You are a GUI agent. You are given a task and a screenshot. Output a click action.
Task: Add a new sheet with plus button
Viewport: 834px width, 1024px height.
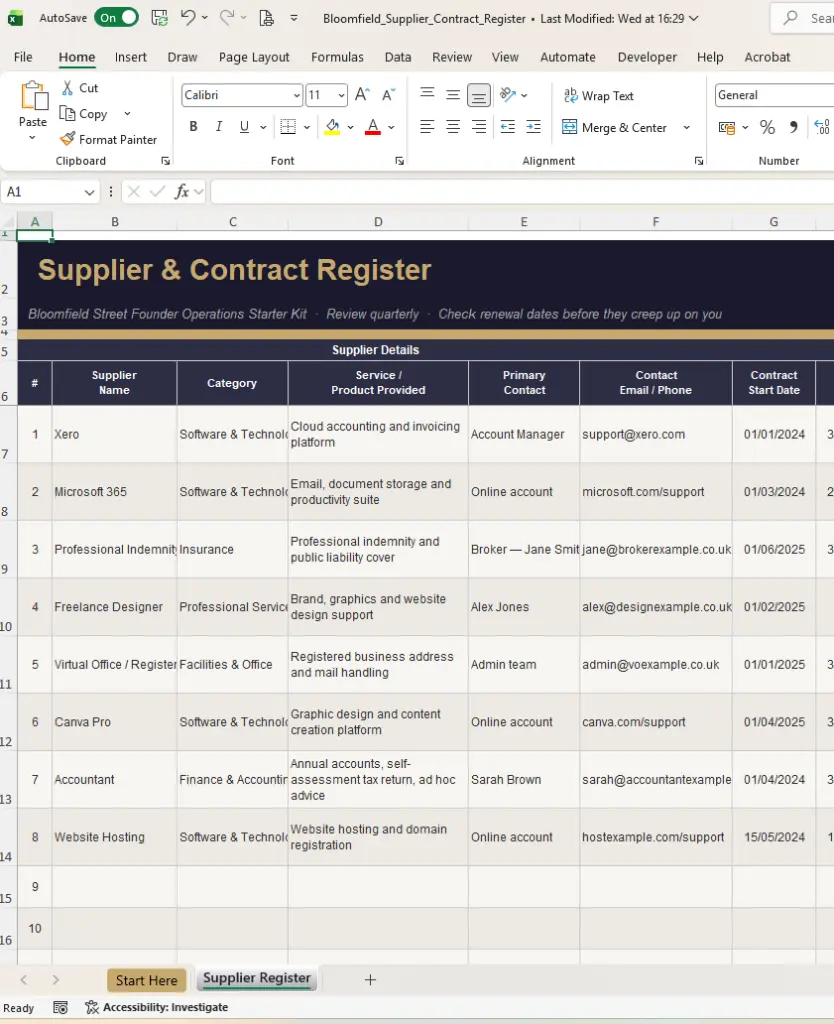tap(370, 980)
